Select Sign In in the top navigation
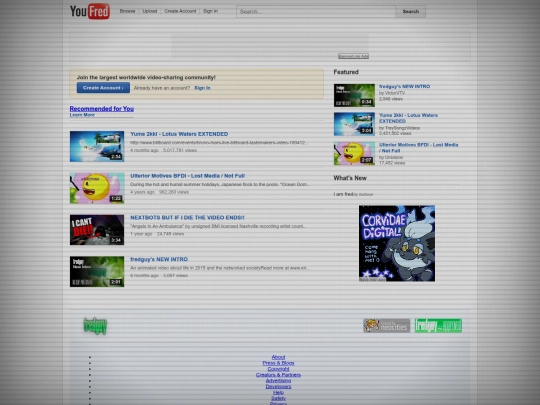The image size is (540, 405). click(x=210, y=11)
